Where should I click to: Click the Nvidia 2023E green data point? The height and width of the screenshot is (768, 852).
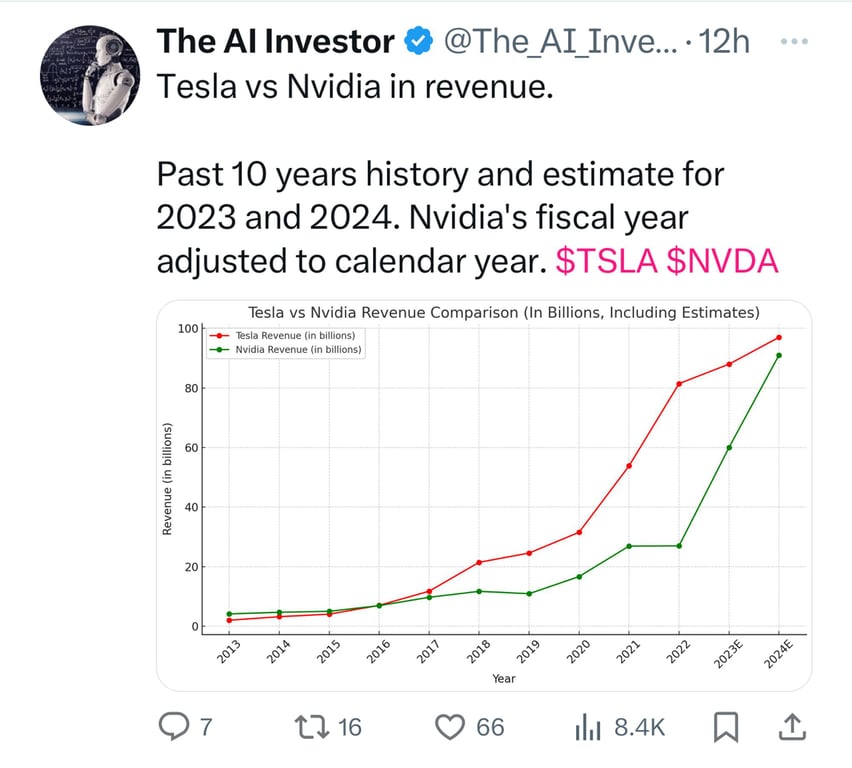729,447
